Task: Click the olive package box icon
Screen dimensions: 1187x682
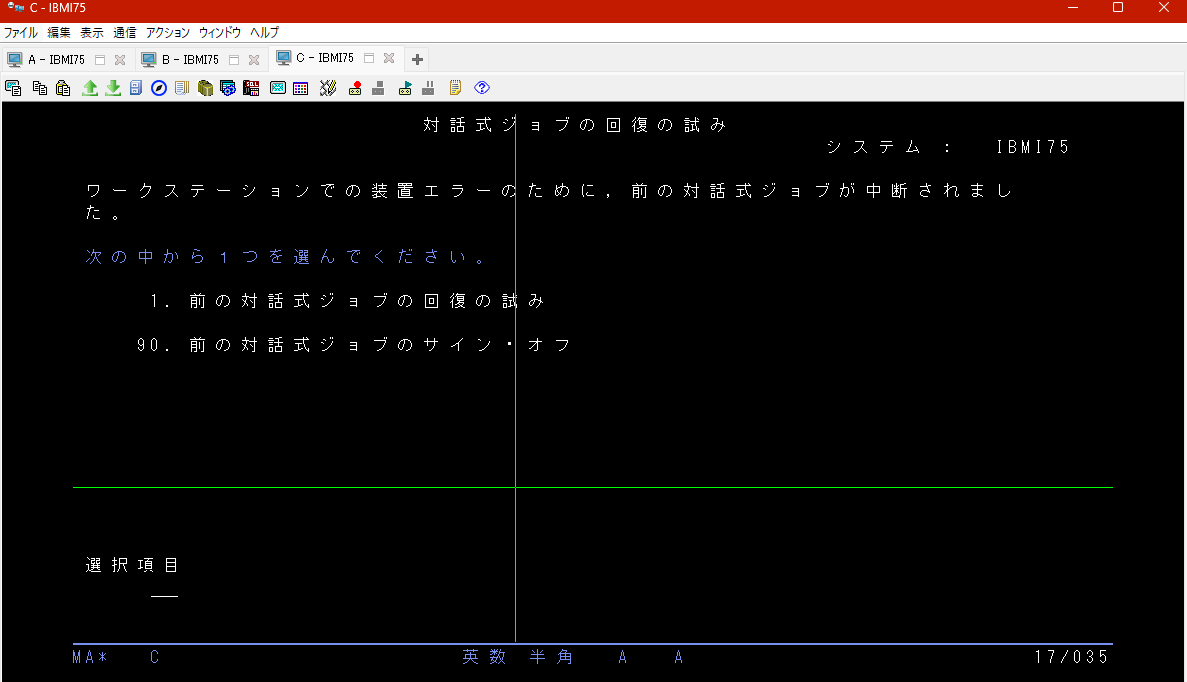Action: pyautogui.click(x=205, y=88)
